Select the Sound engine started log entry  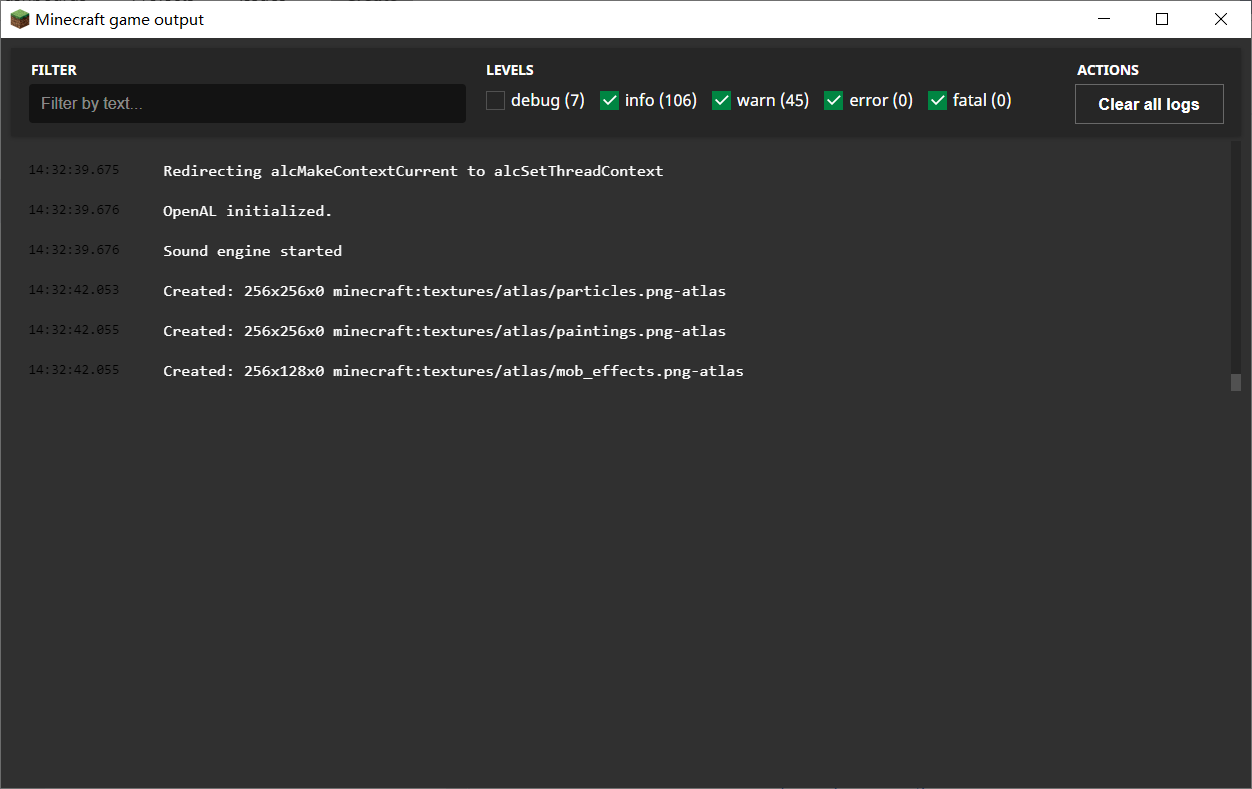(x=252, y=251)
